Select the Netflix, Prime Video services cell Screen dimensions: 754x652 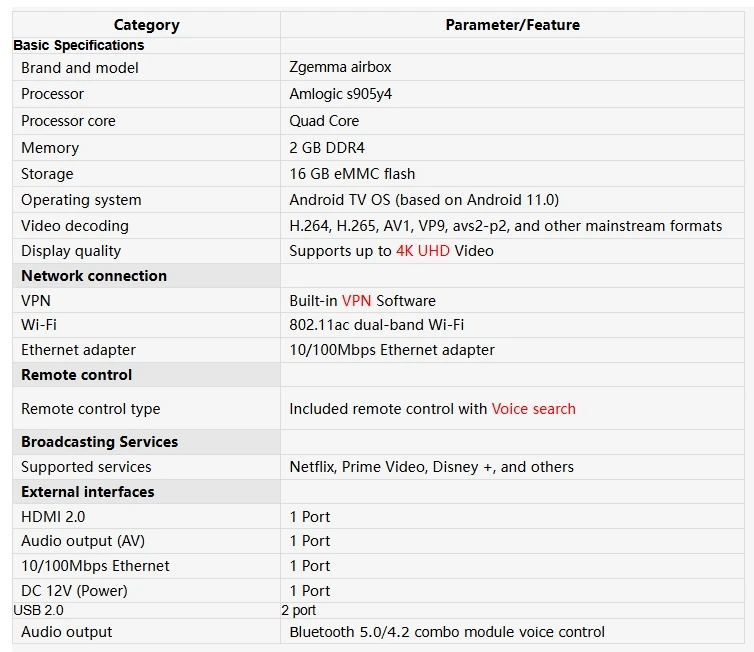point(431,467)
